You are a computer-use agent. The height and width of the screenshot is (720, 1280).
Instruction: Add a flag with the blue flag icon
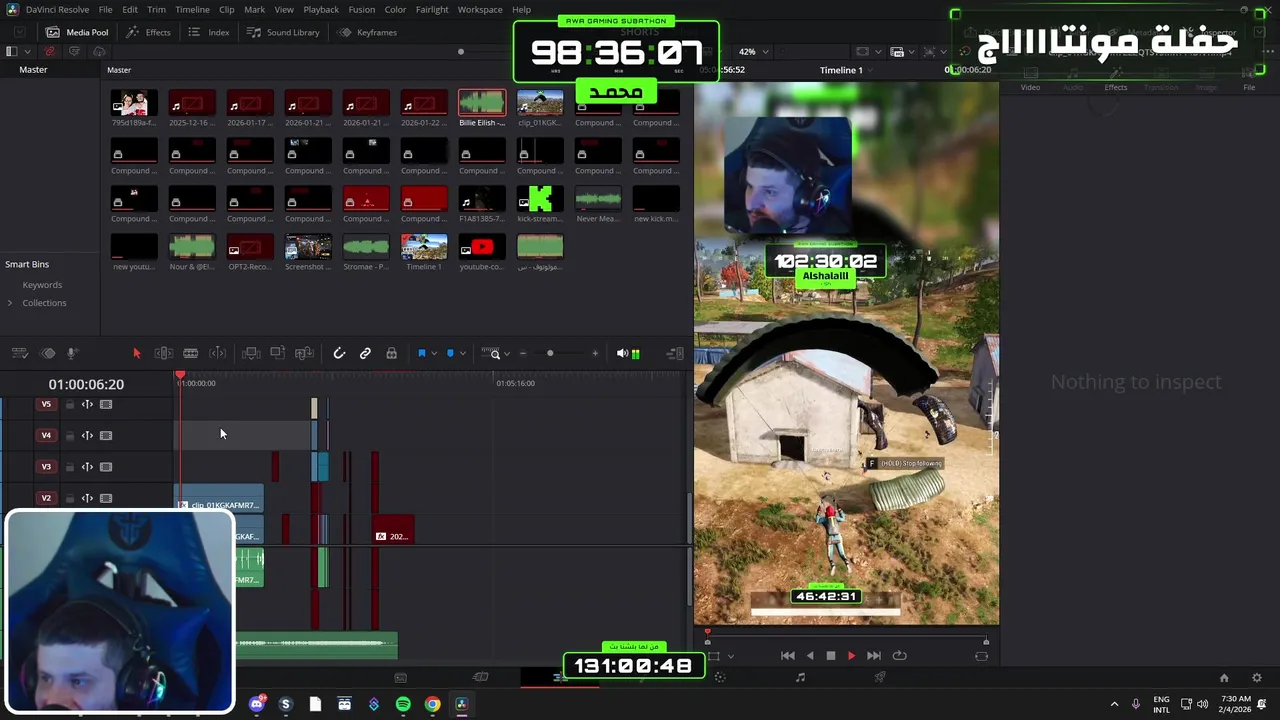point(421,353)
